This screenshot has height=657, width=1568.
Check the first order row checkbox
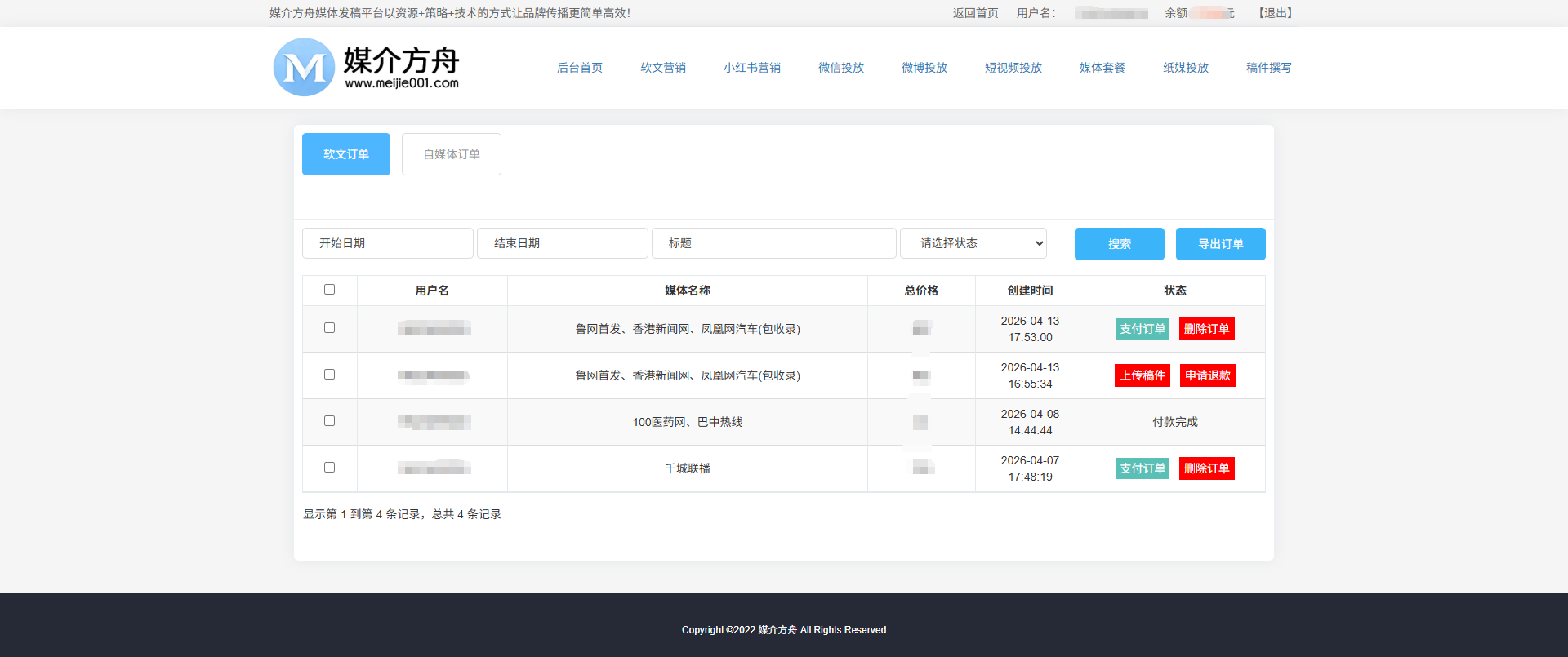329,328
